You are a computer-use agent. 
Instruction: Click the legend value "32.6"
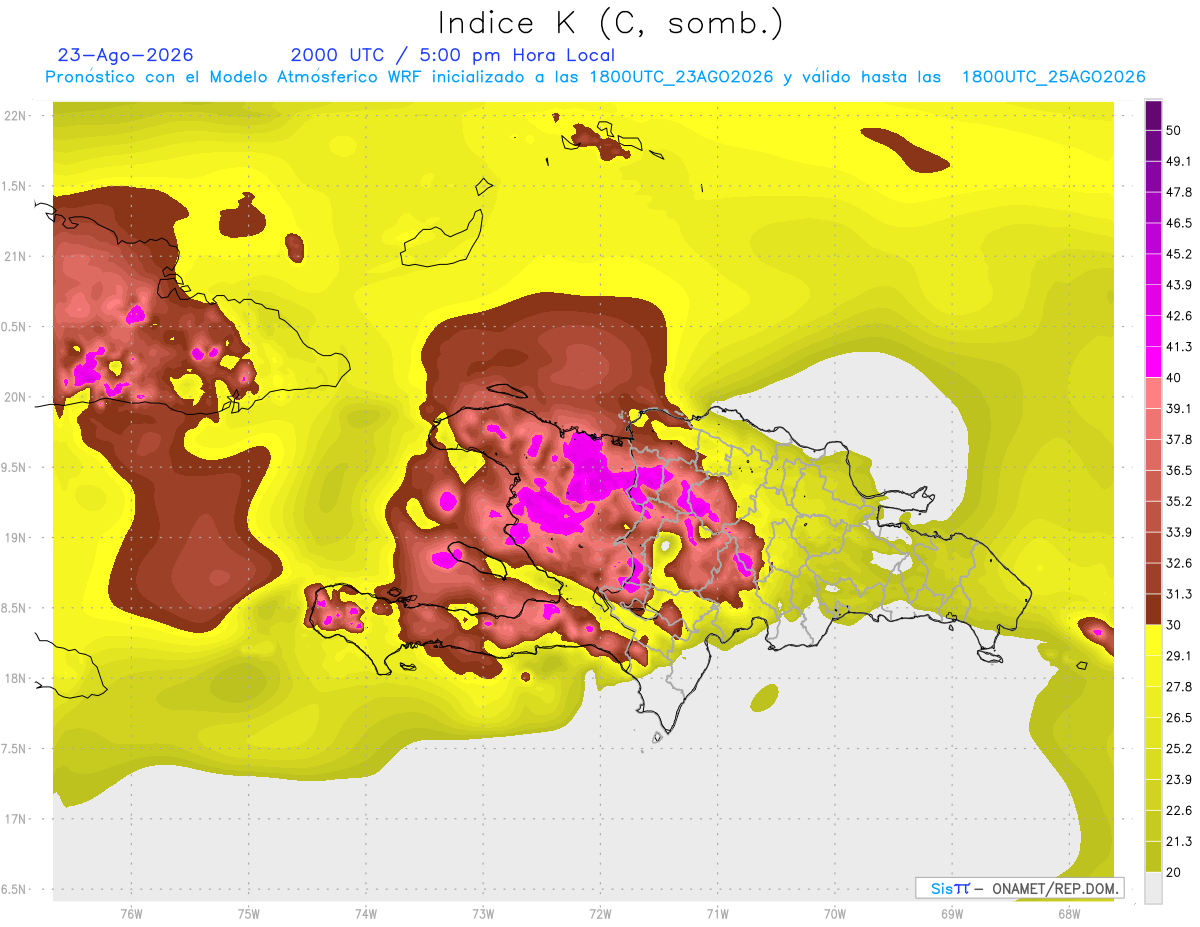click(x=1179, y=563)
